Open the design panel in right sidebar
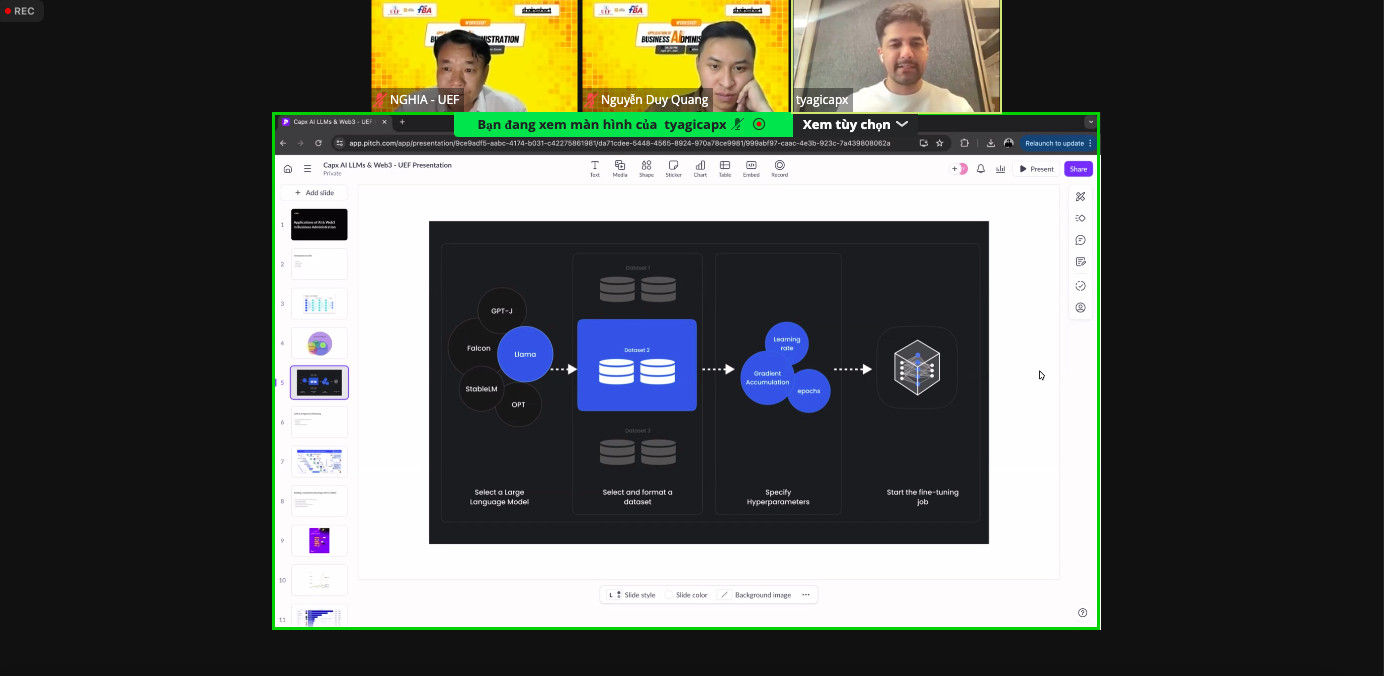The height and width of the screenshot is (676, 1384). tap(1080, 196)
